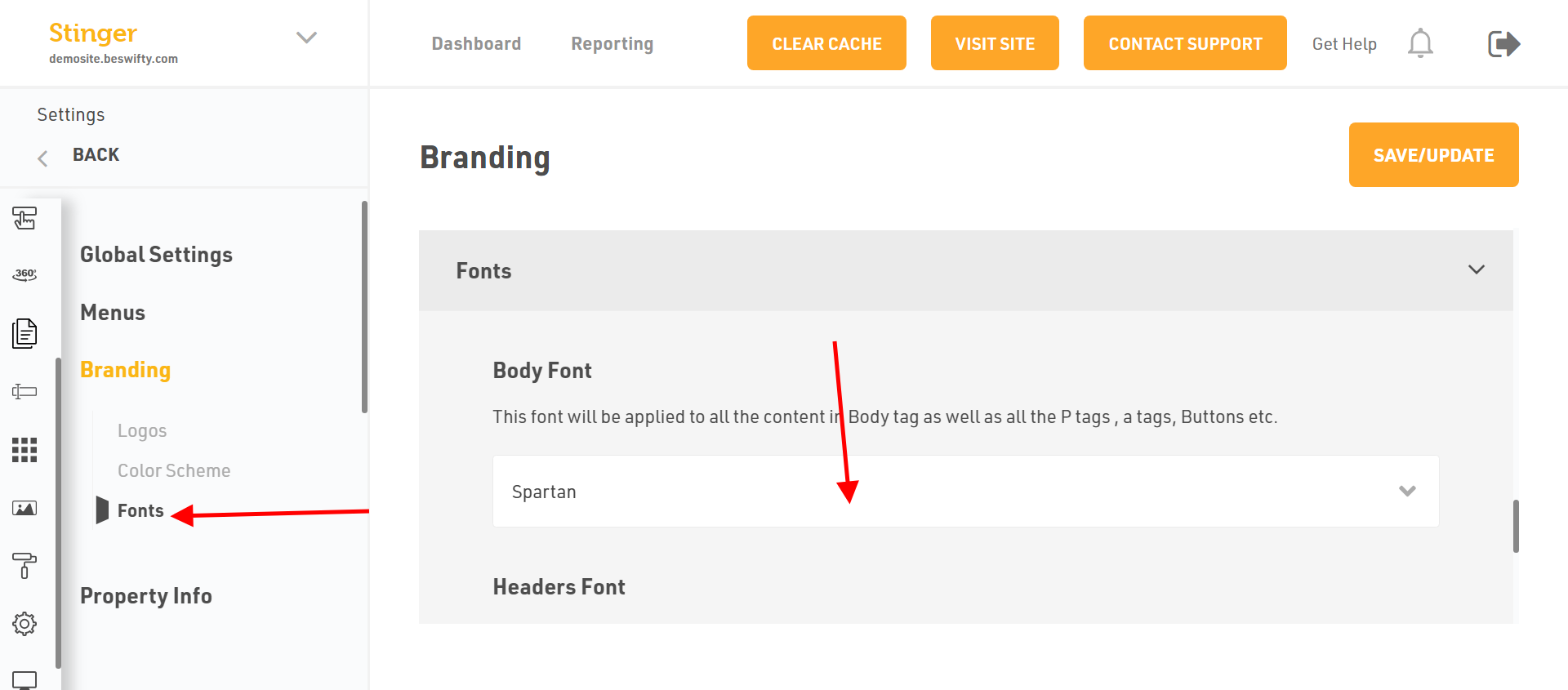Select the documents pages sidebar icon

(24, 333)
